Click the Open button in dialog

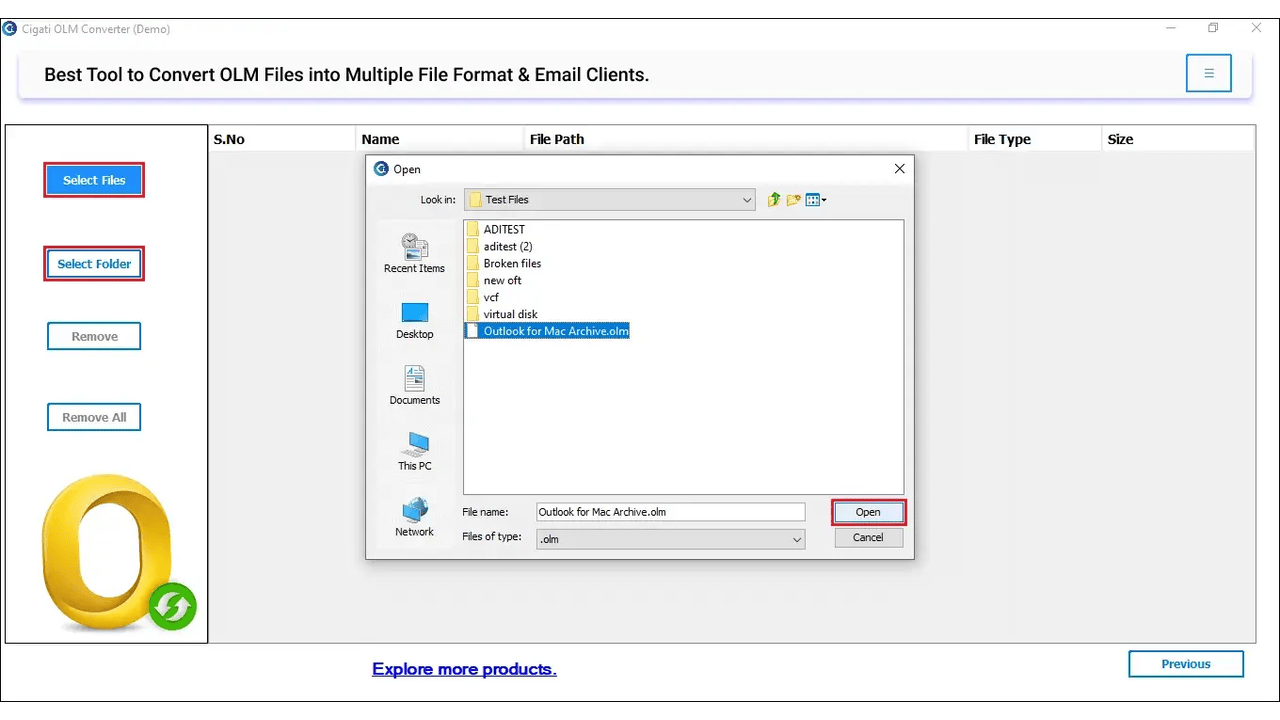click(868, 512)
